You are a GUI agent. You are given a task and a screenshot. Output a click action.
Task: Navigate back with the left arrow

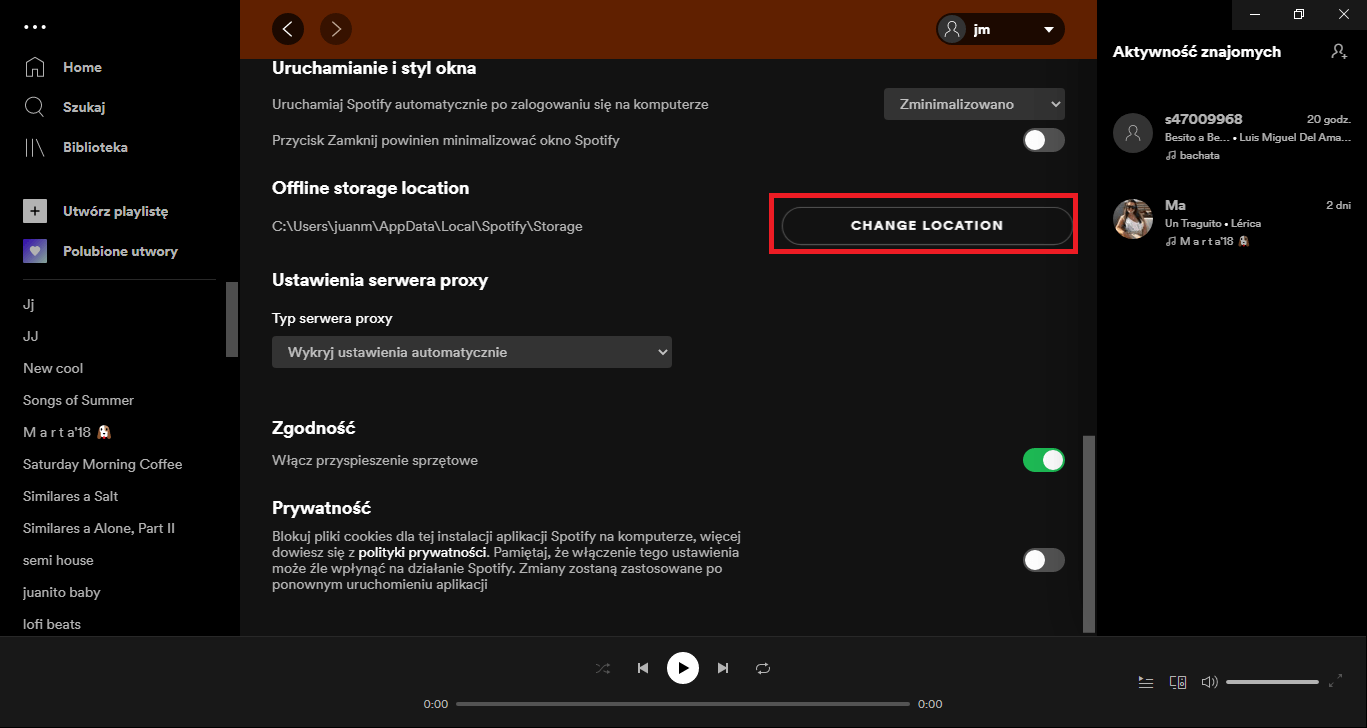pos(288,29)
